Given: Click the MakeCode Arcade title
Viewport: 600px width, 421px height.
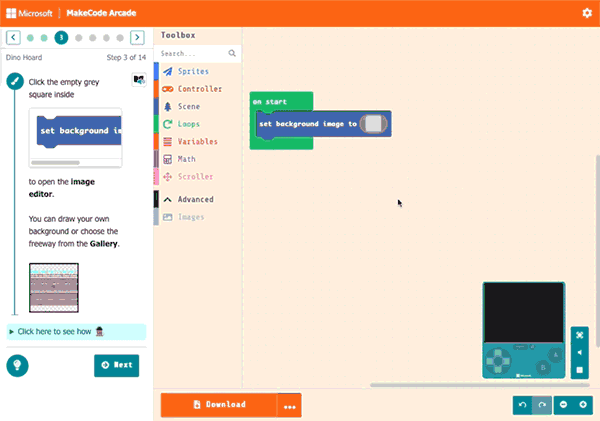Looking at the screenshot, I should pyautogui.click(x=101, y=13).
